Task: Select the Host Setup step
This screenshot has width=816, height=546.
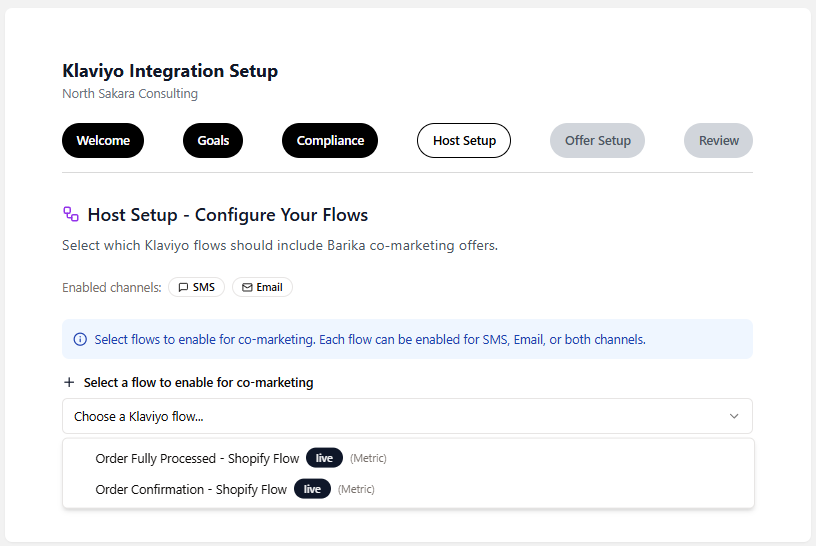Action: pos(464,141)
